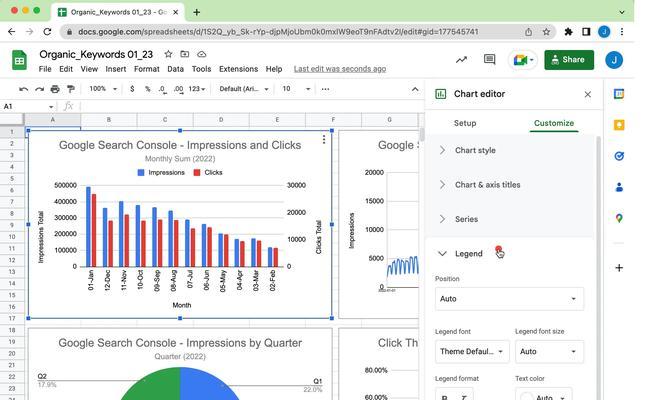Open the File menu
Screen dimensions: 667x400
[45, 69]
